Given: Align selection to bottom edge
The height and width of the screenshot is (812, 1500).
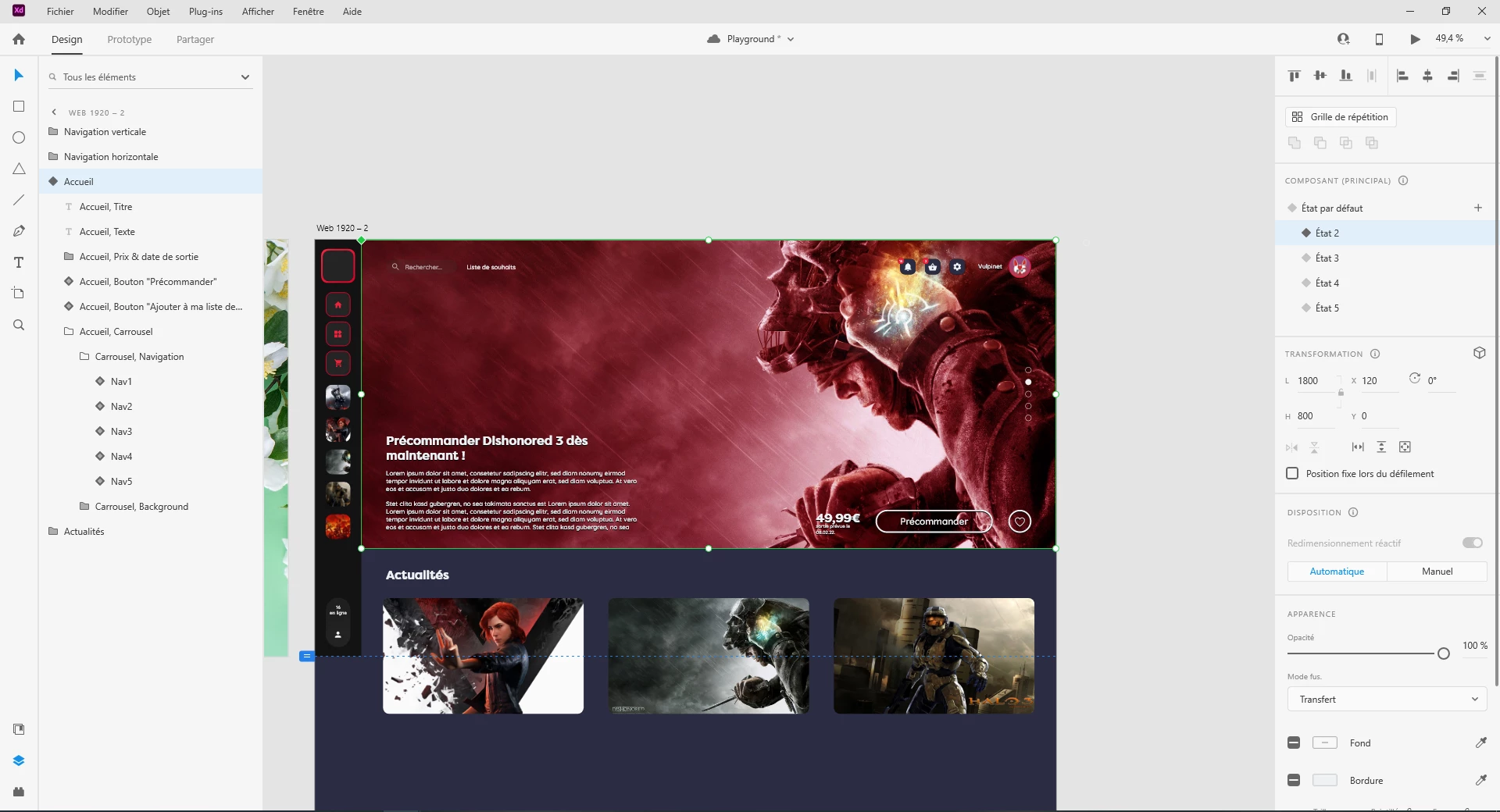Looking at the screenshot, I should [1346, 76].
